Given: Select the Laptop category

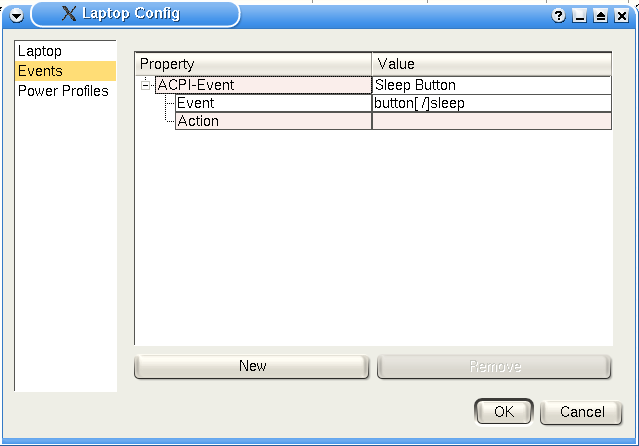Looking at the screenshot, I should (65, 51).
